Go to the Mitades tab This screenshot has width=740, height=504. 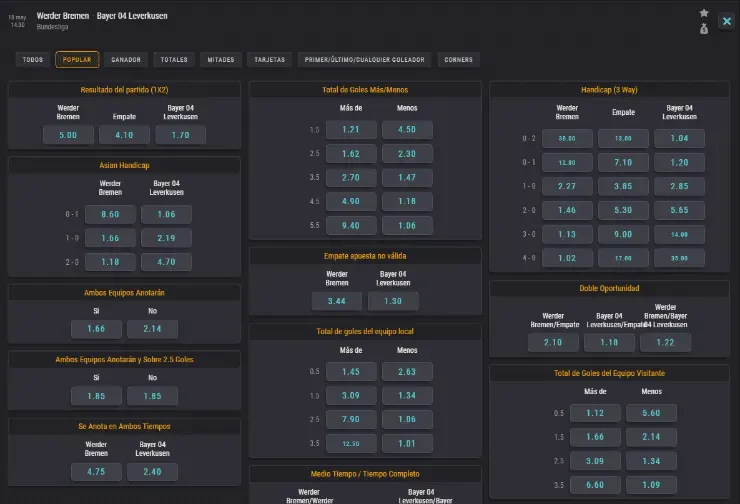221,60
